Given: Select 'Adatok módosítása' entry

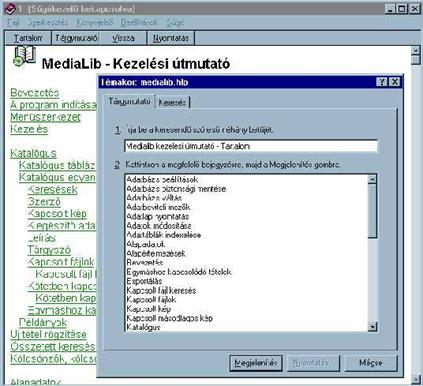Looking at the screenshot, I should pos(159,226).
